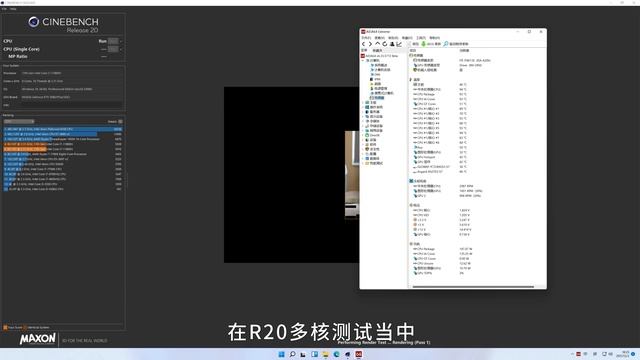
Task: Select DMI item under Computer
Action: [376, 74]
